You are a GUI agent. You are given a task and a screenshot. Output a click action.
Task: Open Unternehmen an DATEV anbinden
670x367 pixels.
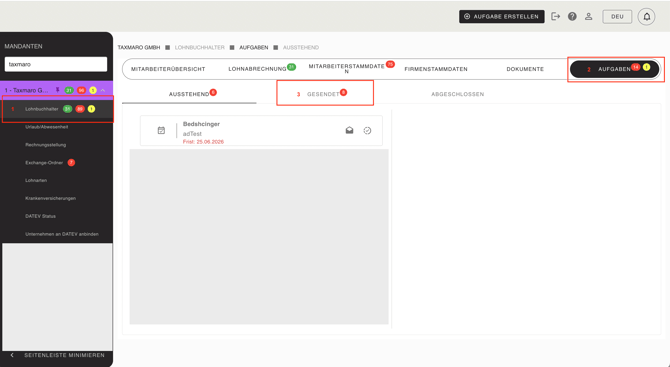point(62,234)
